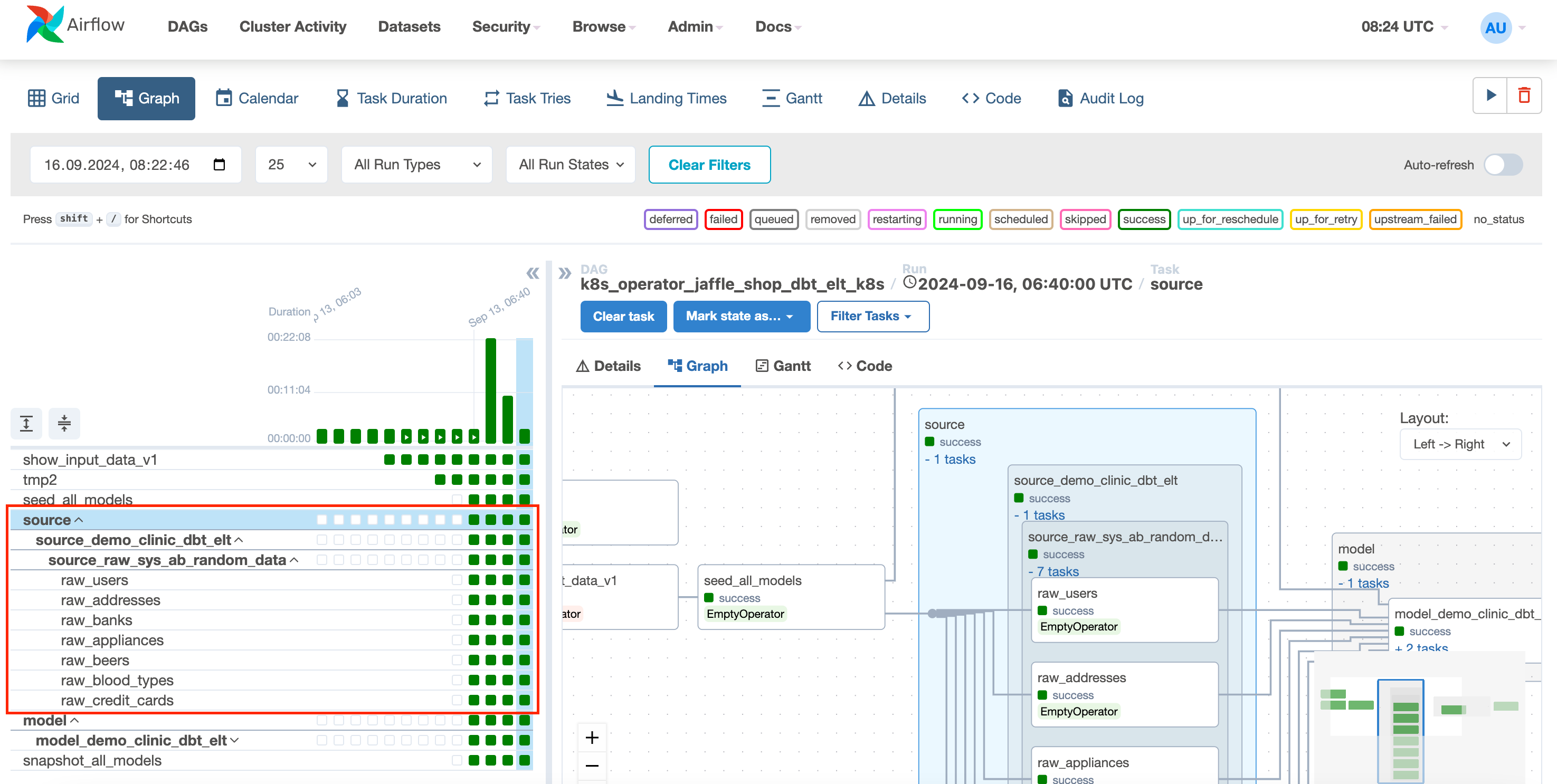The height and width of the screenshot is (784, 1557).
Task: Zoom in on the graph with plus
Action: (592, 738)
